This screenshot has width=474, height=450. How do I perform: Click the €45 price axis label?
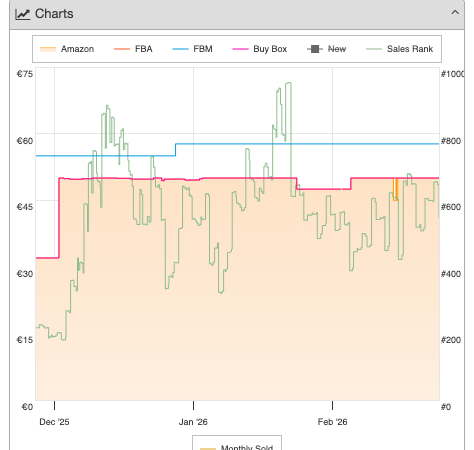point(25,207)
